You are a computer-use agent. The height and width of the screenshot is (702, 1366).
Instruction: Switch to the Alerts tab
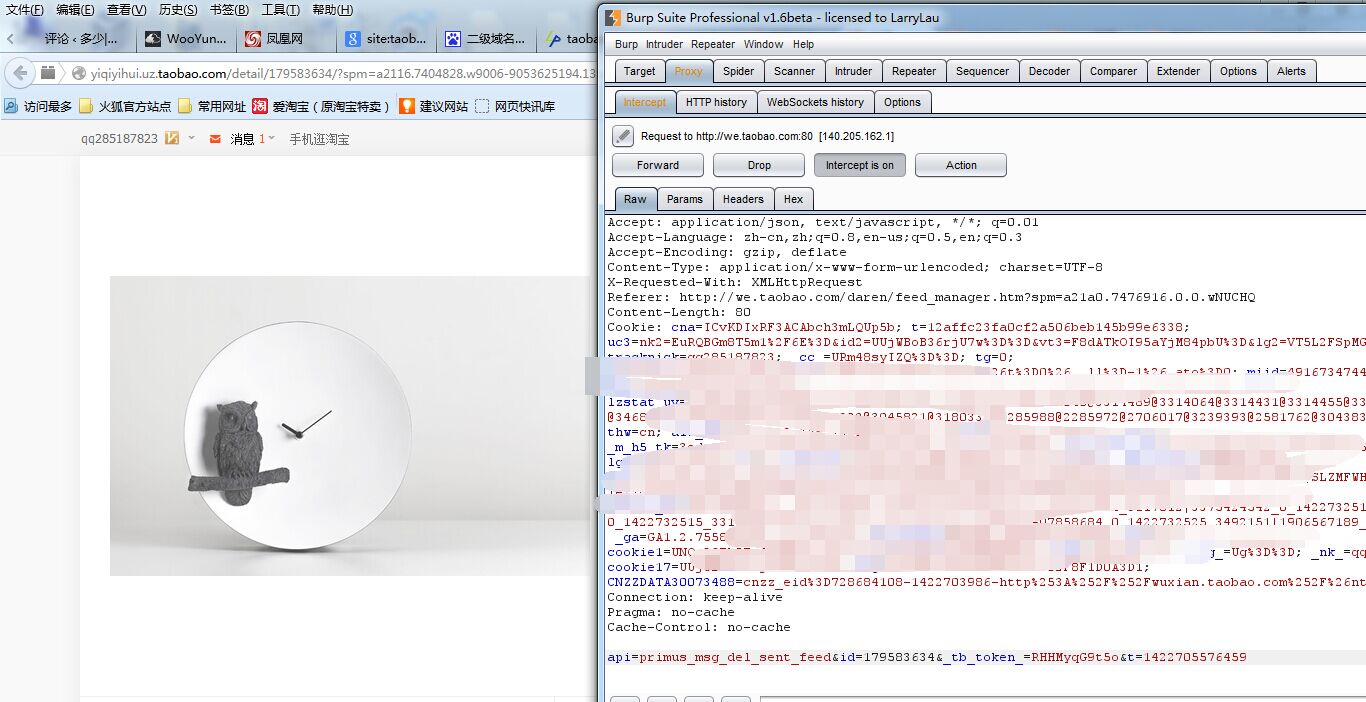(1292, 71)
